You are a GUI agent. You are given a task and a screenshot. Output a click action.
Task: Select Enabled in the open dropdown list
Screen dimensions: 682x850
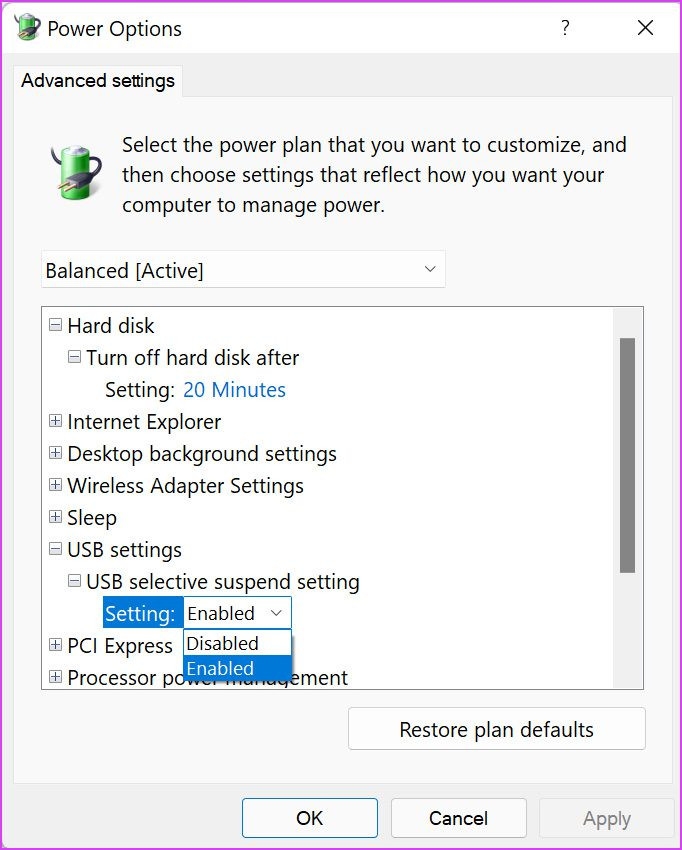pyautogui.click(x=219, y=668)
